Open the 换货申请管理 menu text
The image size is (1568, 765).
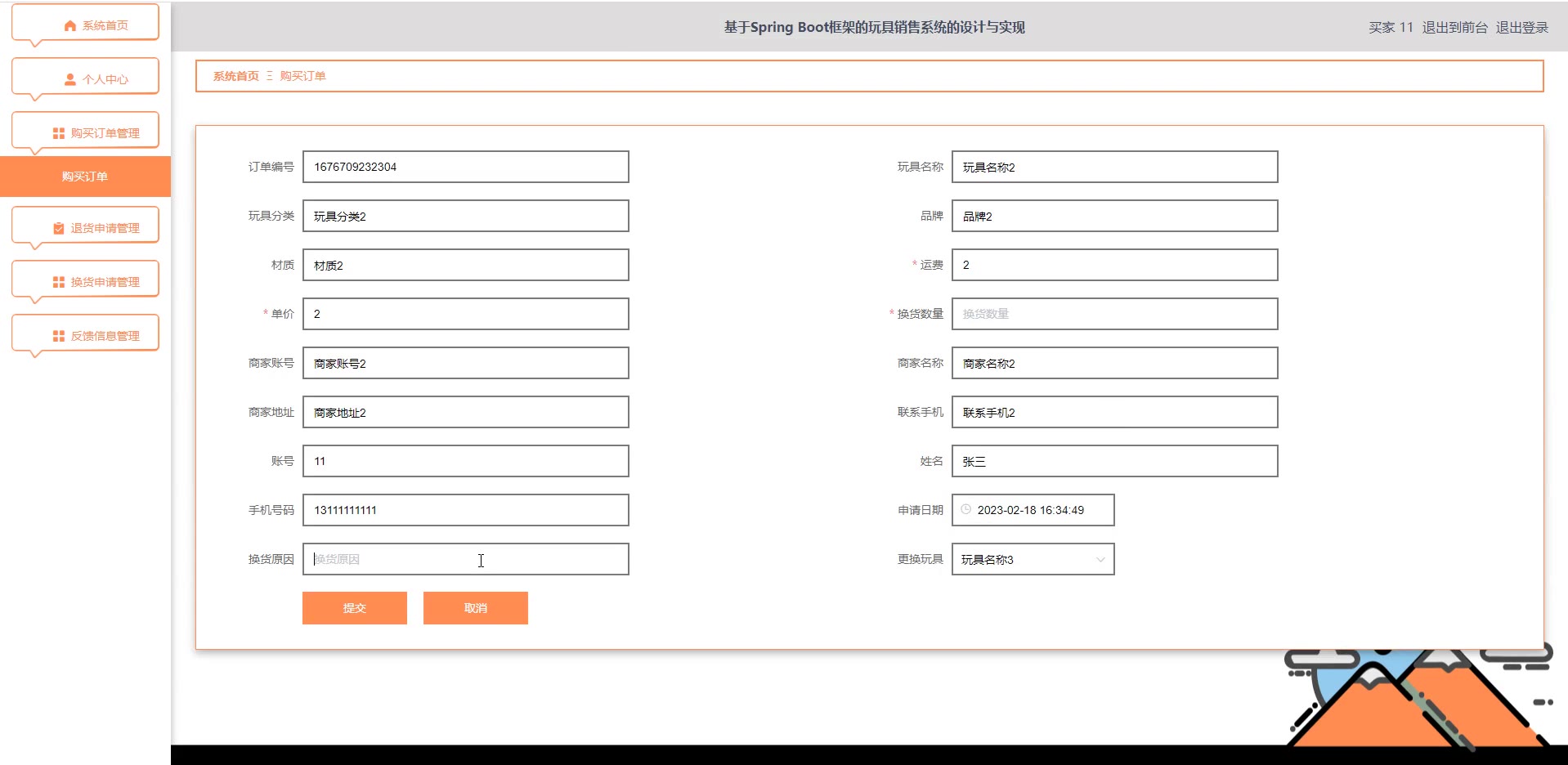coord(105,282)
